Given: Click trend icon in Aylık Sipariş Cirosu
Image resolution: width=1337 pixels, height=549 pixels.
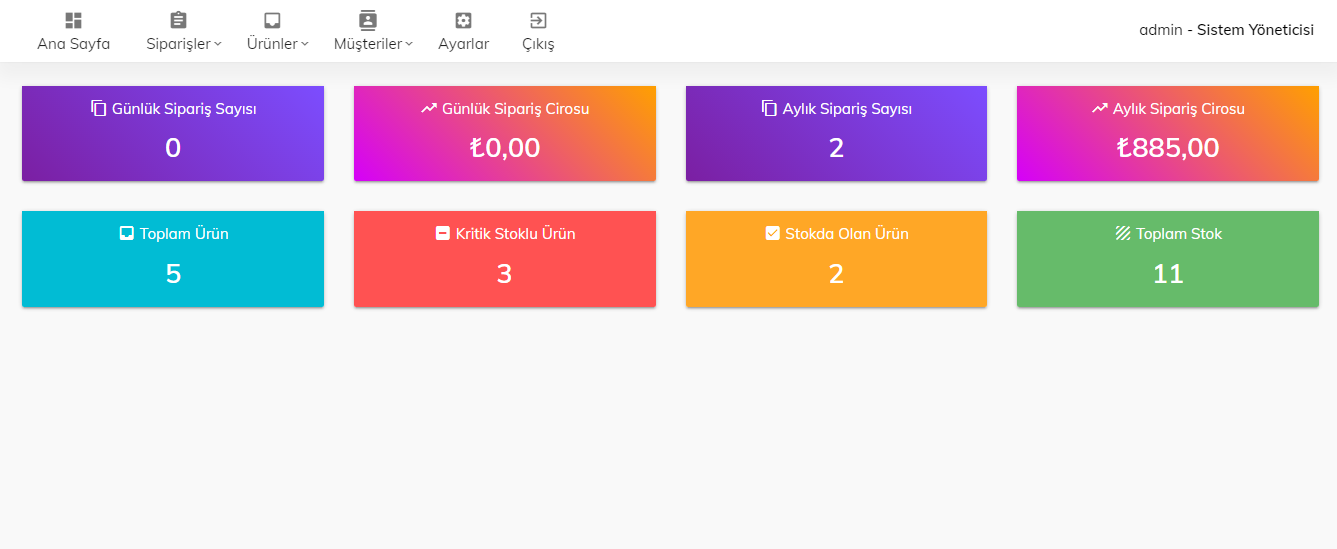Looking at the screenshot, I should (1100, 108).
